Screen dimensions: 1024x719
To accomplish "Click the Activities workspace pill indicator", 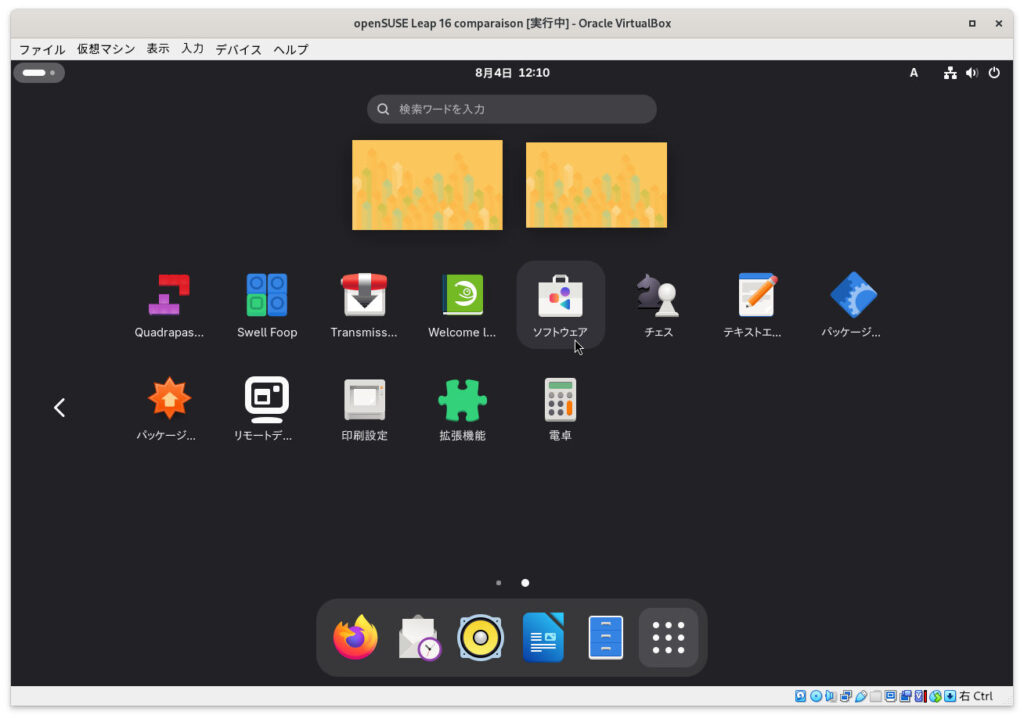I will click(39, 72).
